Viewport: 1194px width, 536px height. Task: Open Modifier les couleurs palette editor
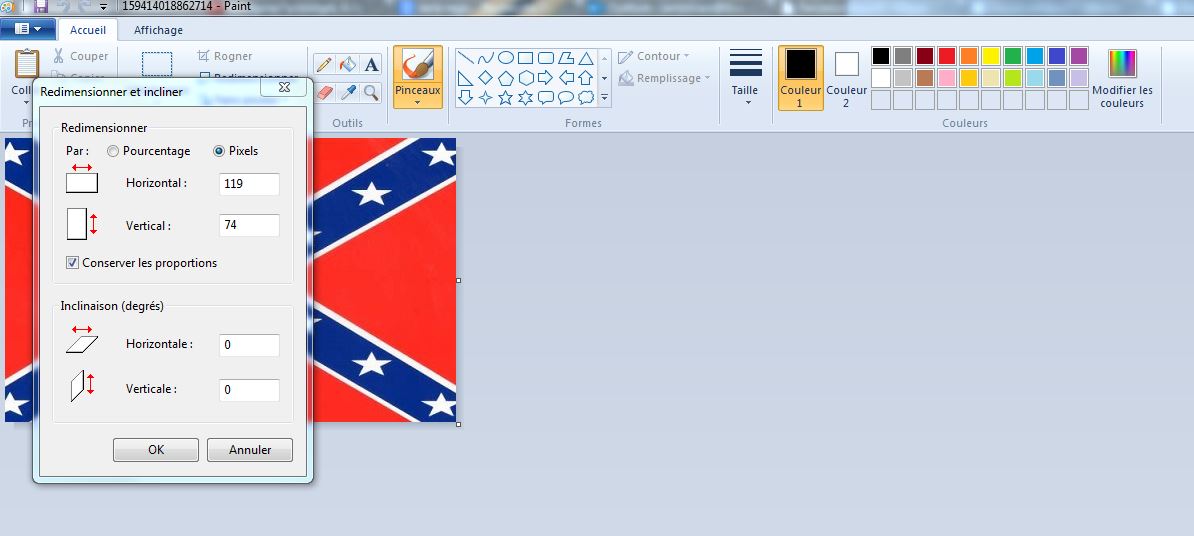coord(1122,78)
